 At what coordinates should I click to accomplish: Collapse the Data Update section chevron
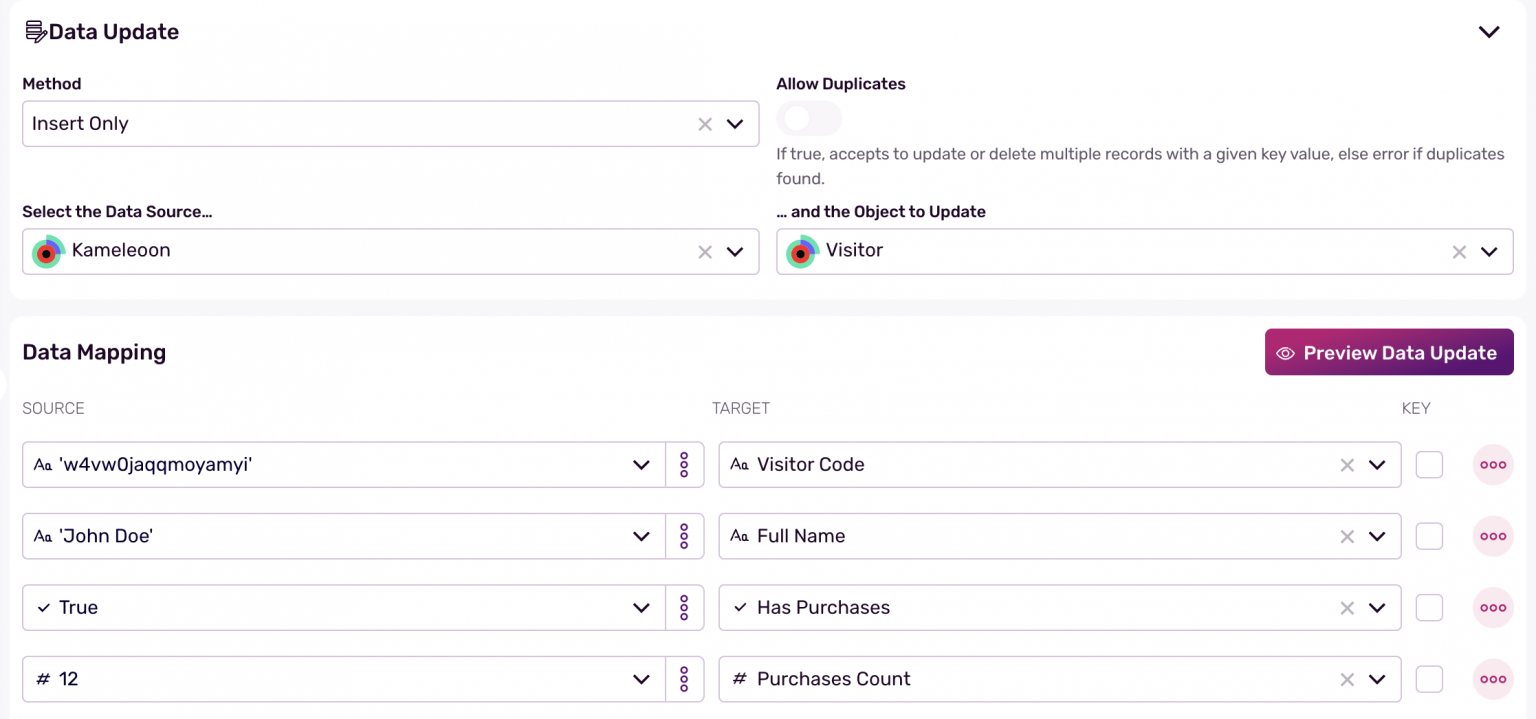[1489, 32]
